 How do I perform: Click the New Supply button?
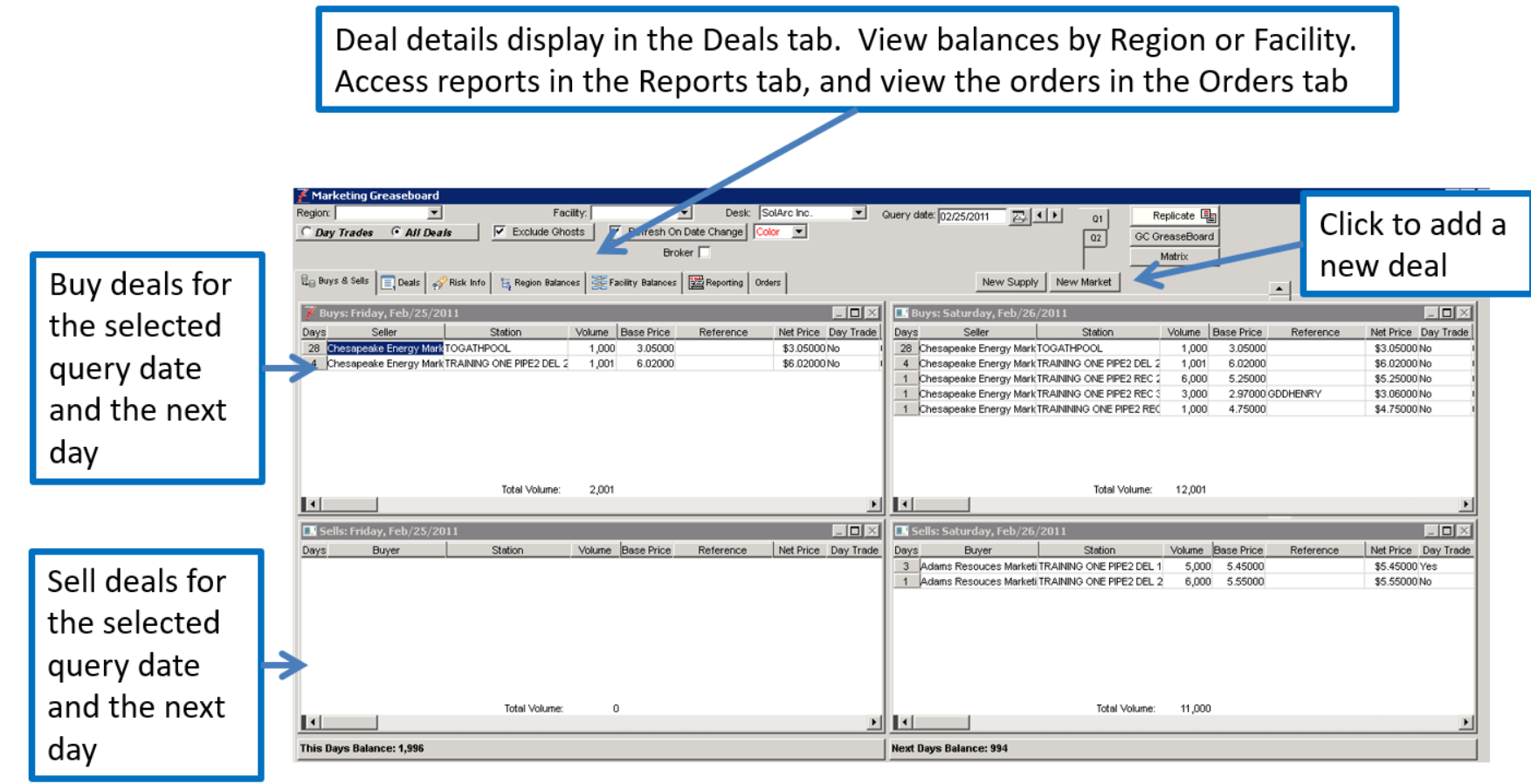click(1010, 282)
